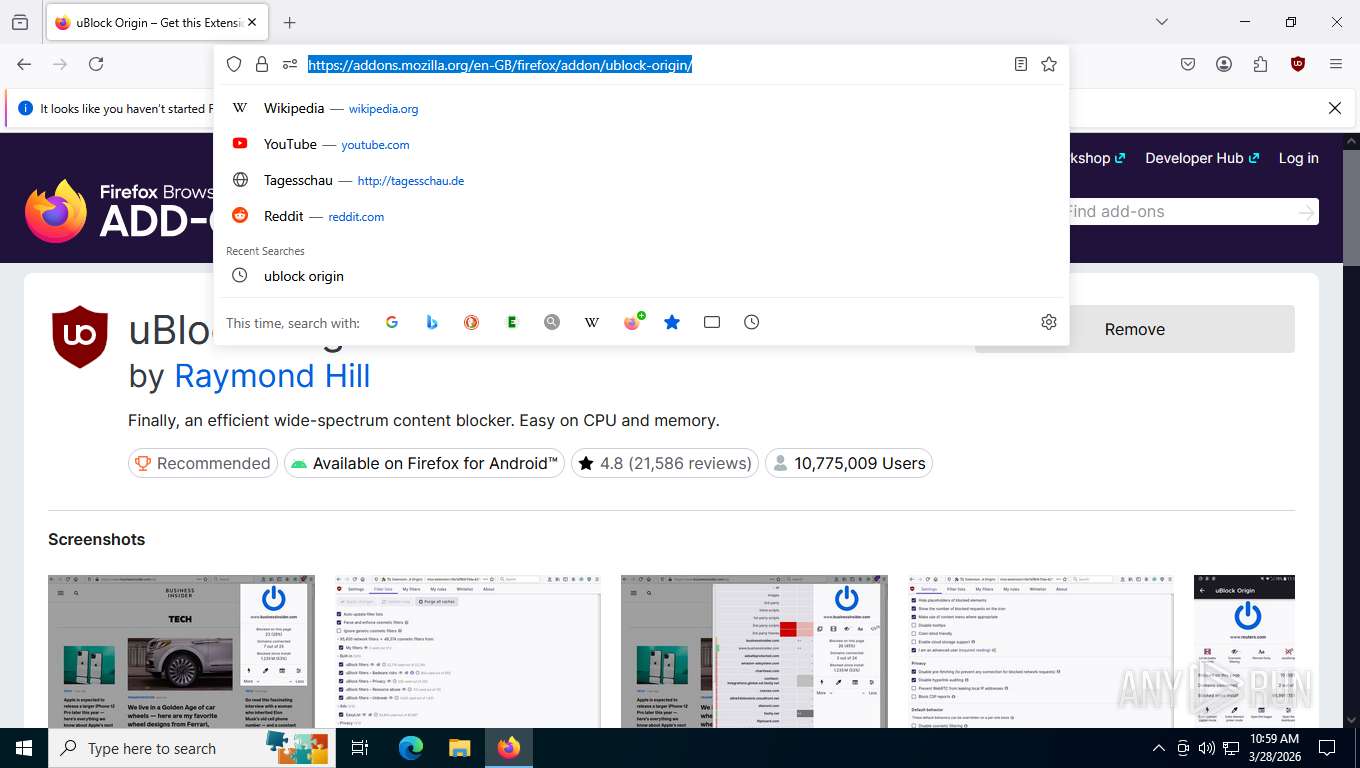This screenshot has width=1360, height=768.
Task: Open a new tab with plus button
Action: (290, 22)
